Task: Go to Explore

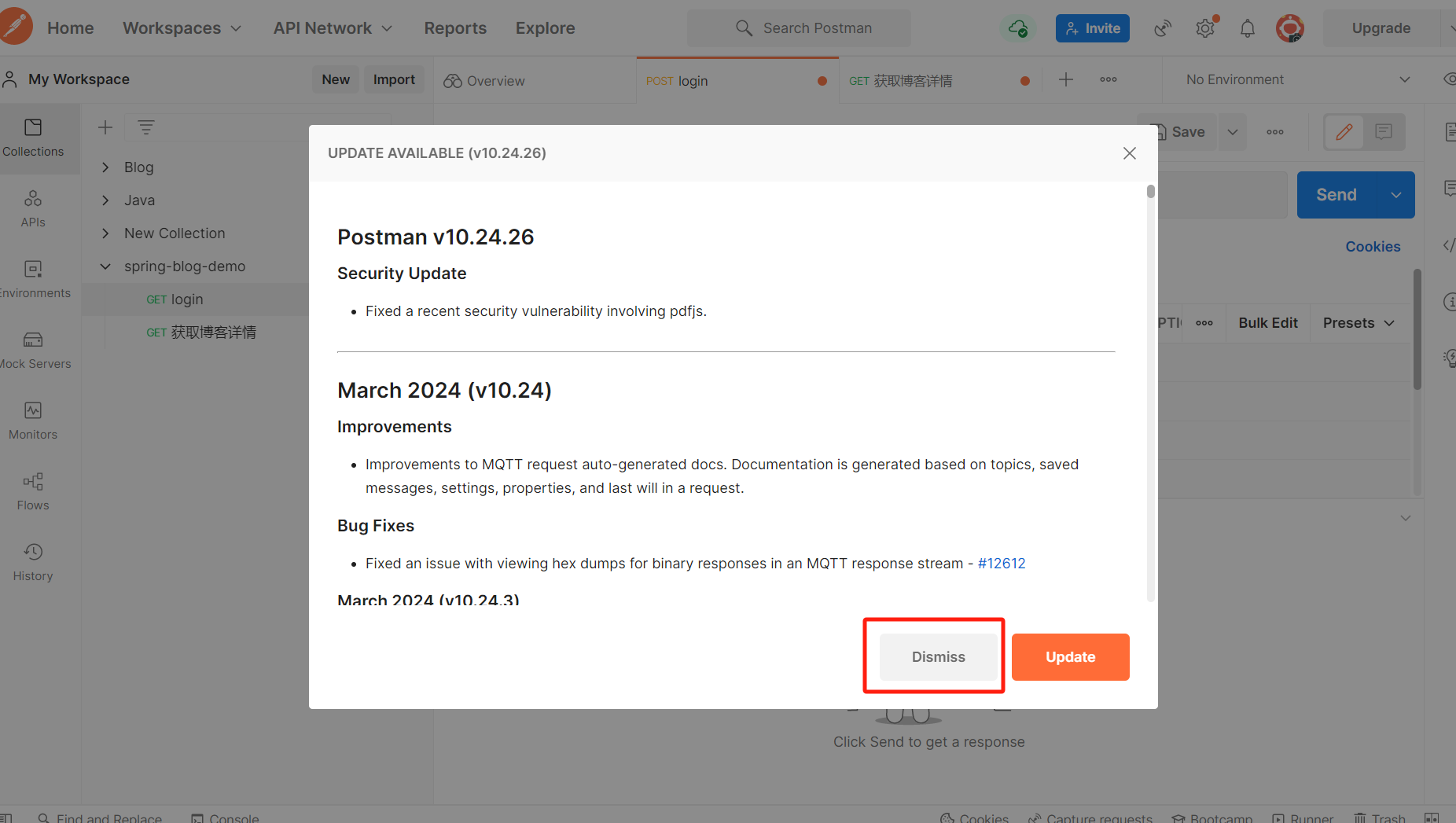Action: [545, 28]
